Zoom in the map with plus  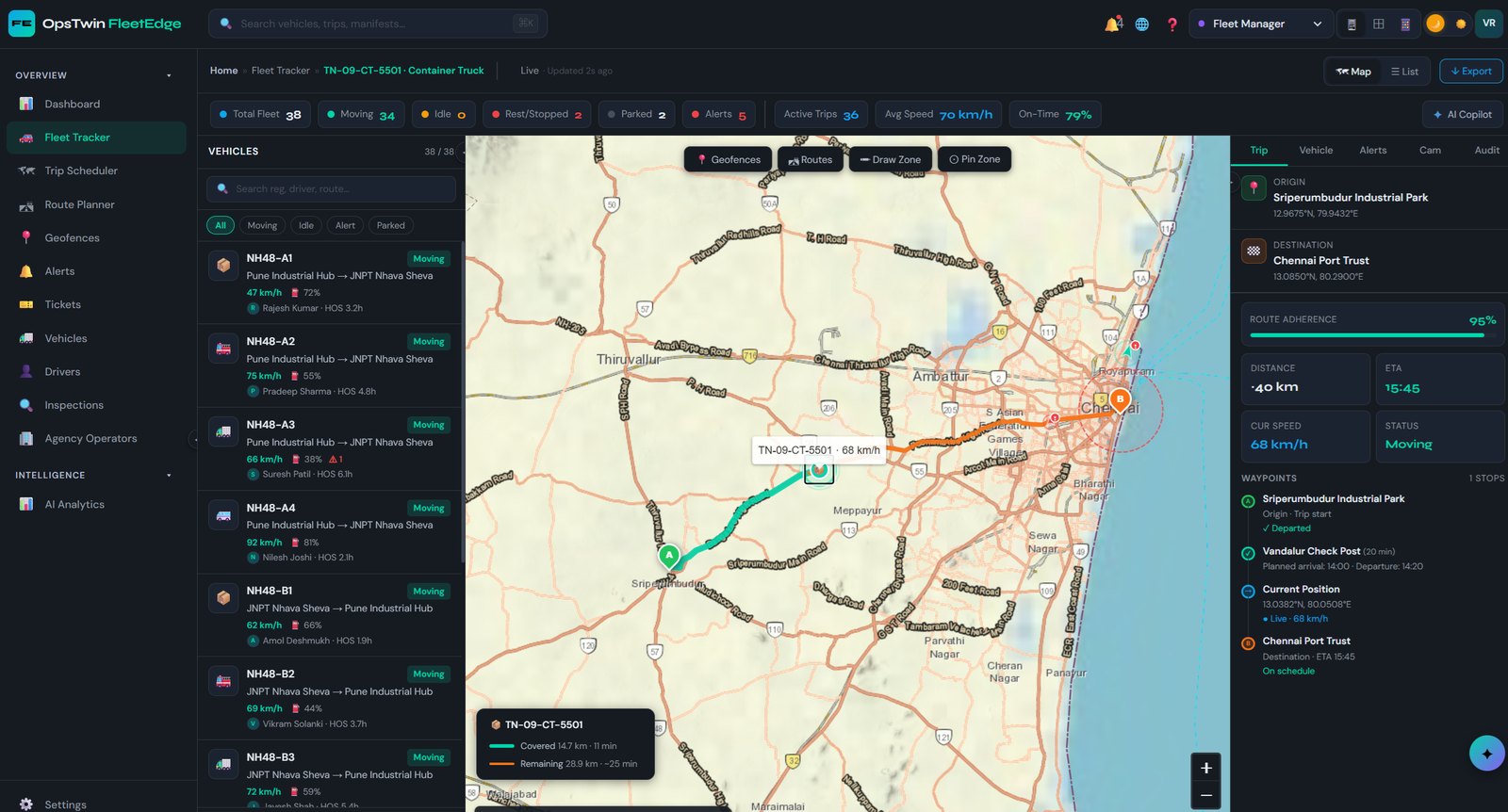(1205, 768)
